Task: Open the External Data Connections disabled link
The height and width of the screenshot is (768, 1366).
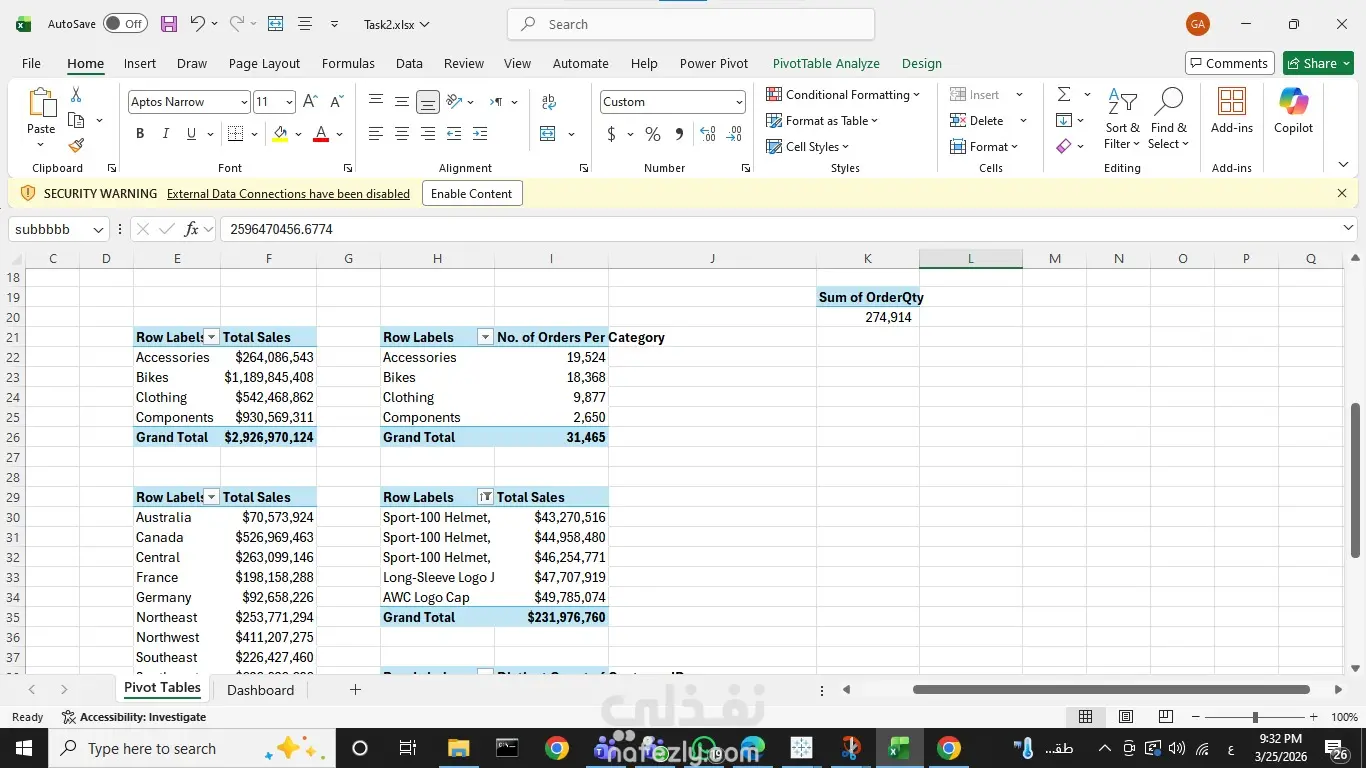Action: point(288,194)
